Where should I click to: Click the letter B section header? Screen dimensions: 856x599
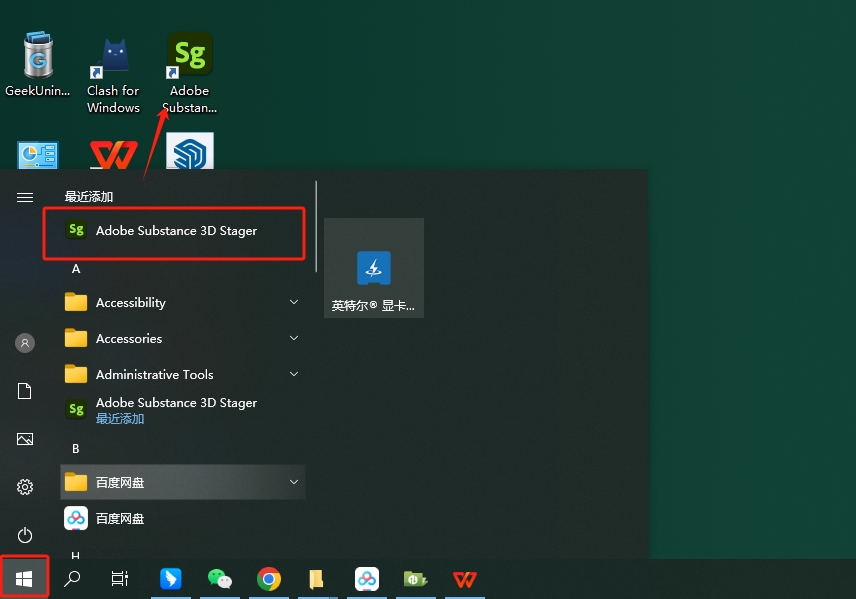pyautogui.click(x=76, y=449)
